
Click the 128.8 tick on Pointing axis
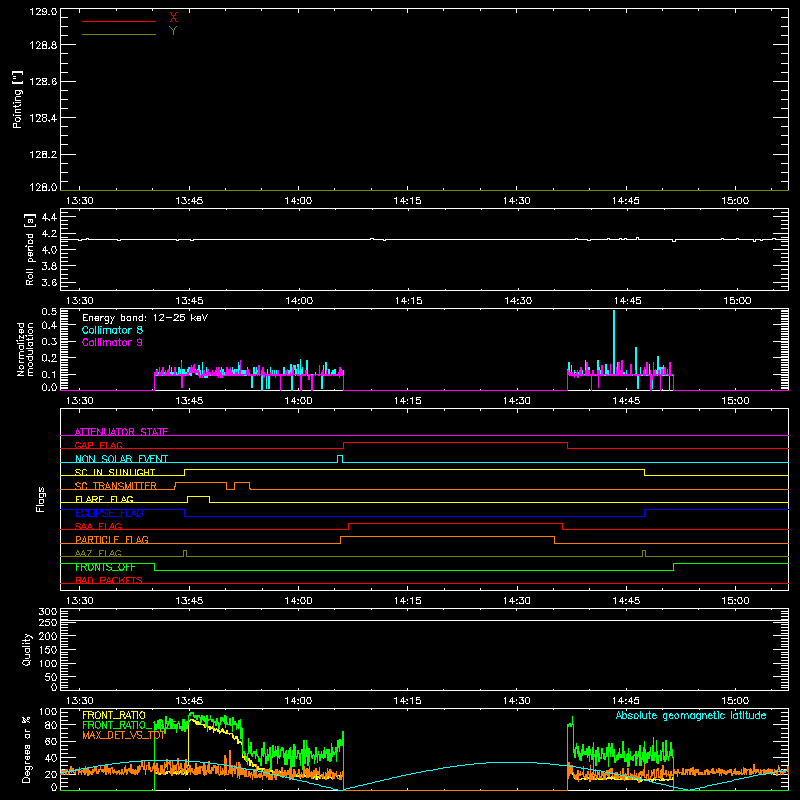click(x=43, y=45)
